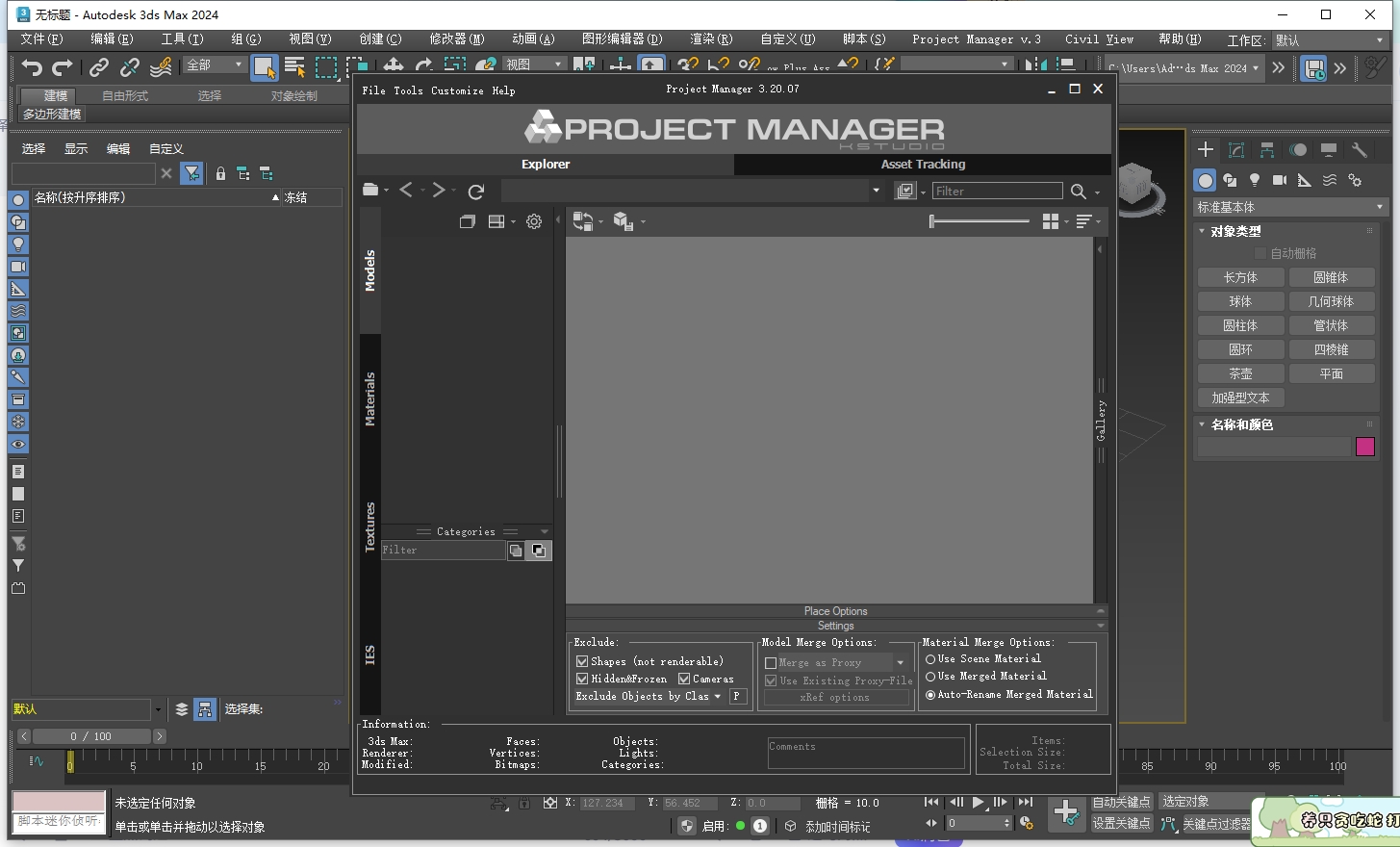Image resolution: width=1400 pixels, height=847 pixels.
Task: Redo using the main toolbar arrow
Action: [63, 67]
